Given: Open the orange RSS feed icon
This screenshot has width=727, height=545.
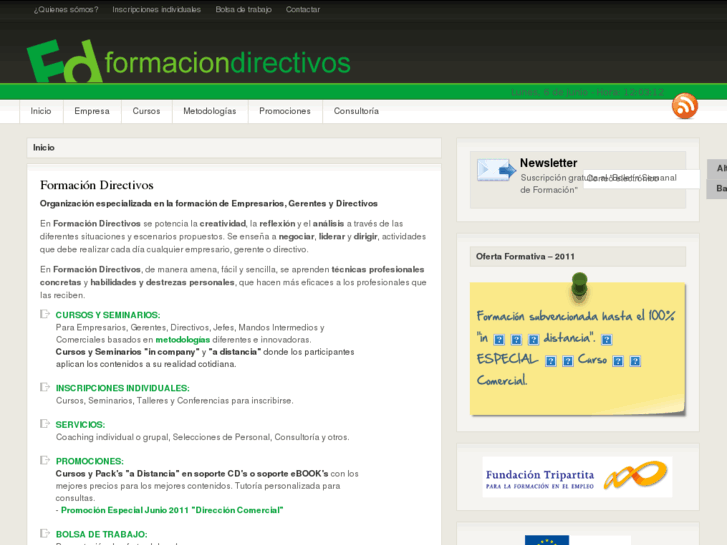Looking at the screenshot, I should pos(685,106).
